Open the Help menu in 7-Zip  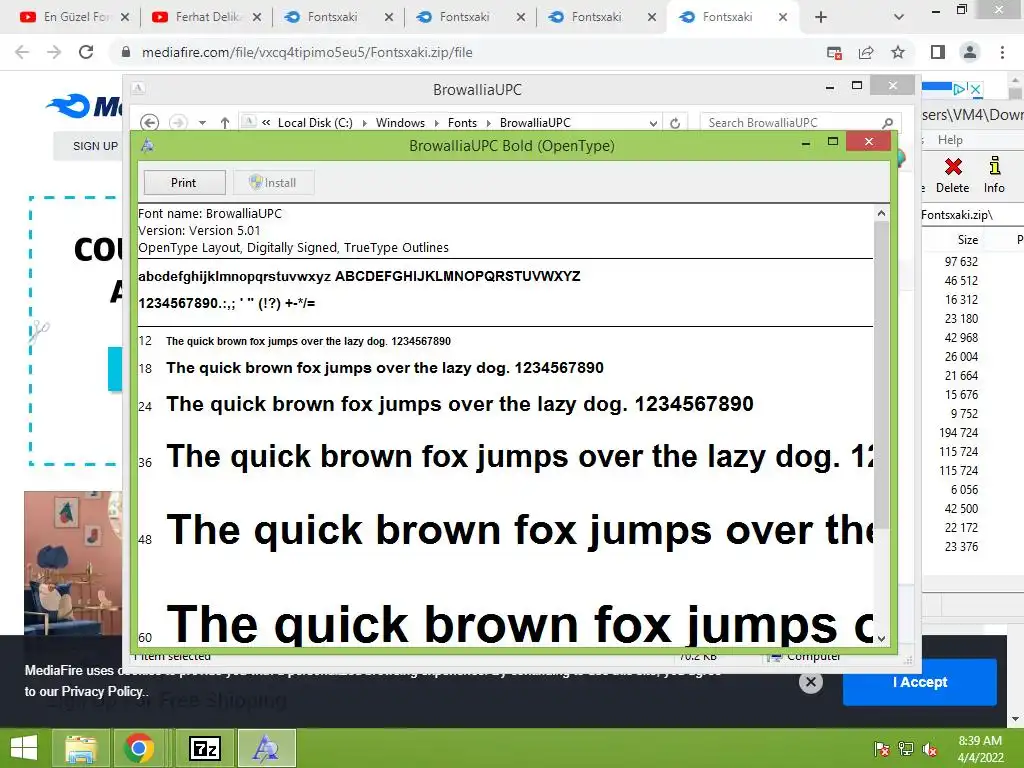pyautogui.click(x=950, y=140)
